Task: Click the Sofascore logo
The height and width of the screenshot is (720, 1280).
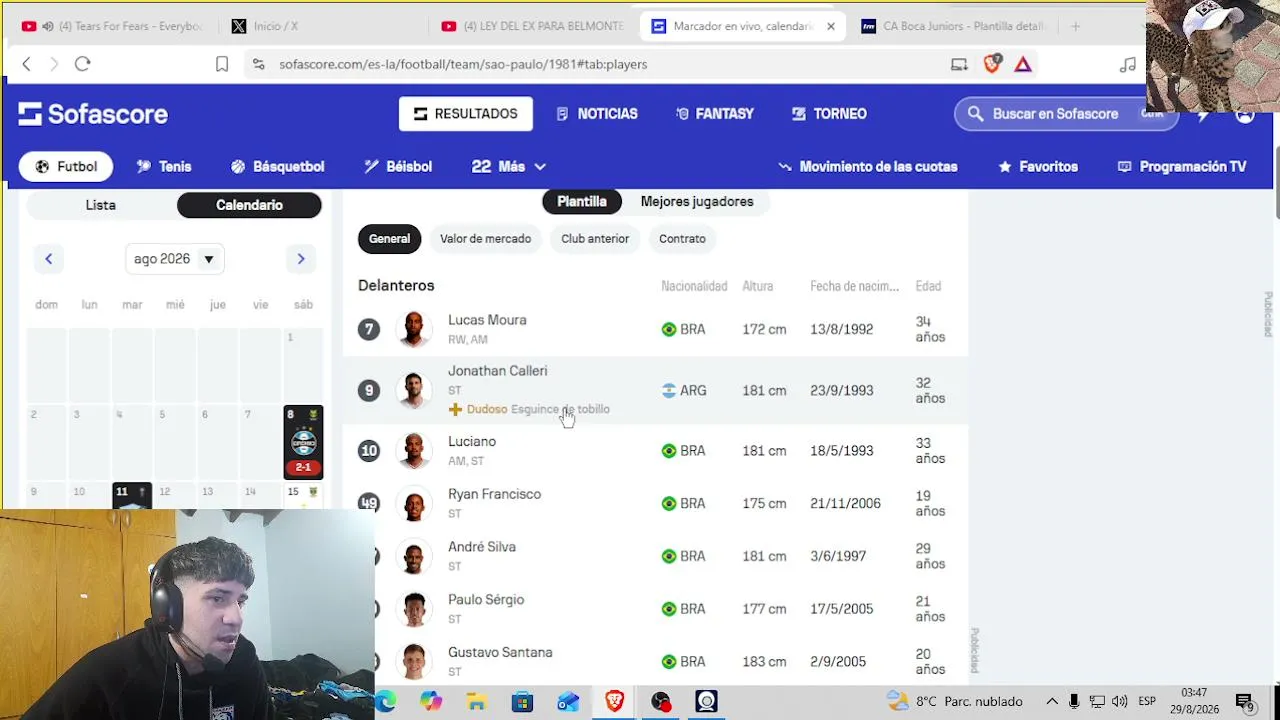Action: point(93,114)
